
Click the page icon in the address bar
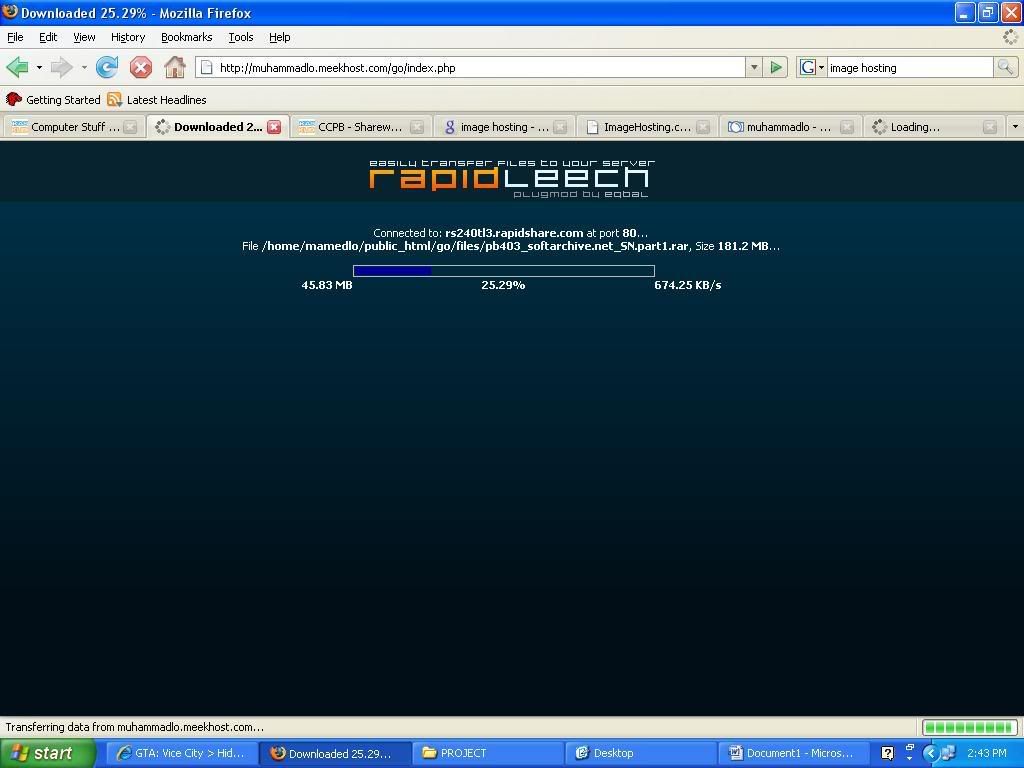206,67
